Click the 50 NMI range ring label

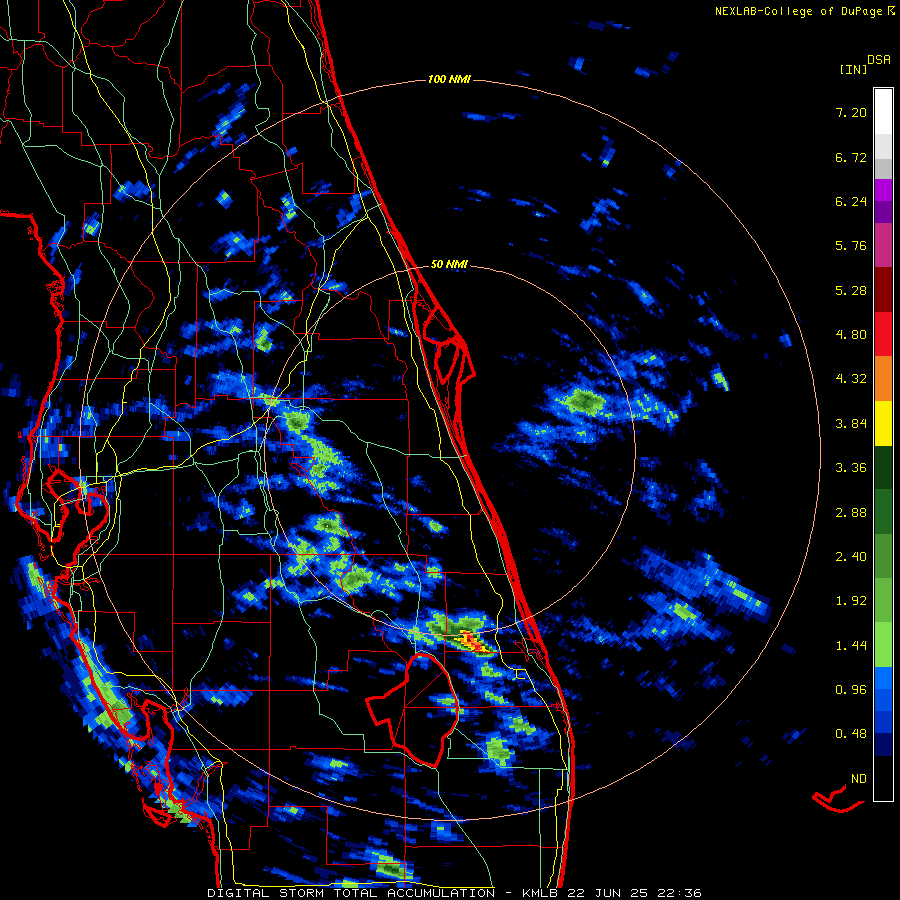click(449, 265)
